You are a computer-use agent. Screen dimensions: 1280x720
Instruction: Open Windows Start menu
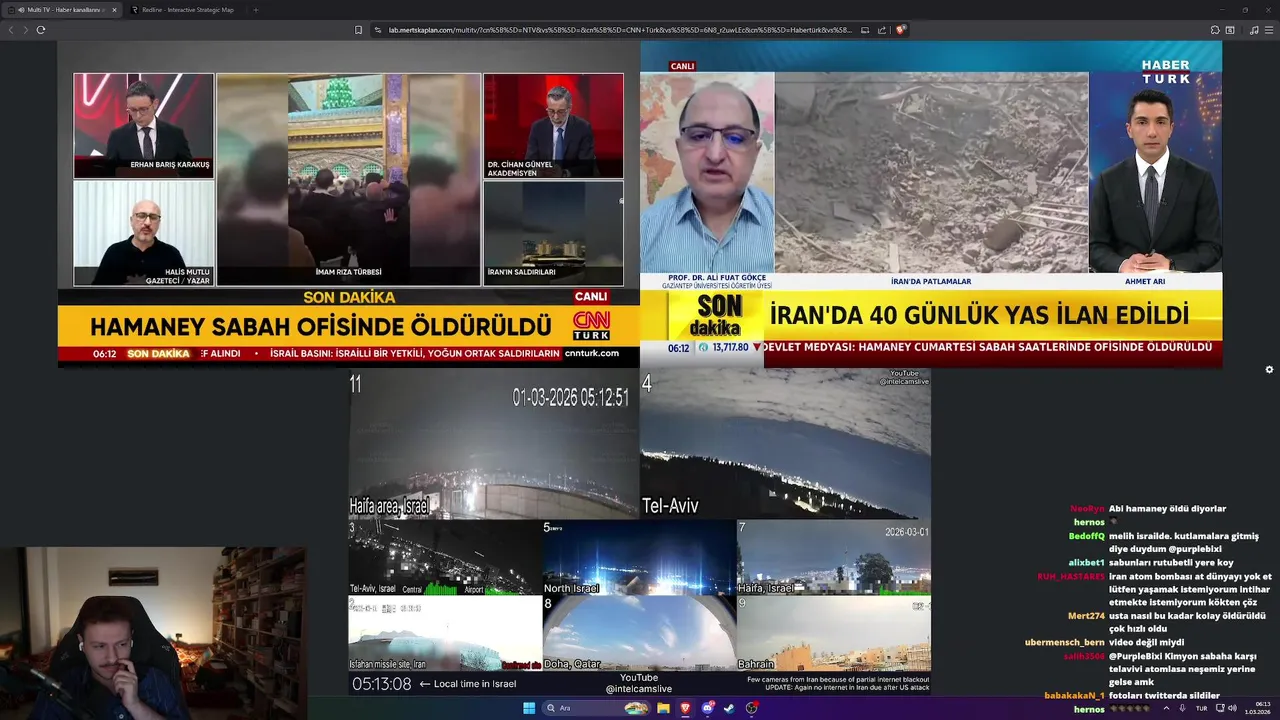point(529,708)
